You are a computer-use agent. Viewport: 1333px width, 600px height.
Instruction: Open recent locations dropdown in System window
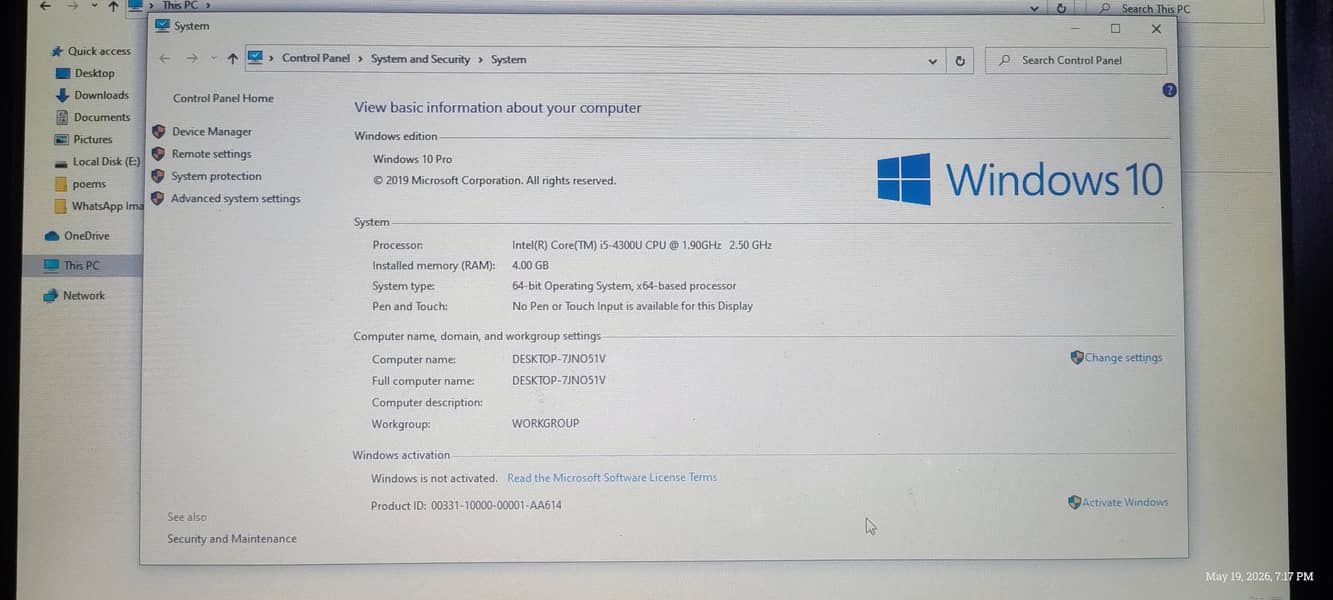(x=213, y=58)
